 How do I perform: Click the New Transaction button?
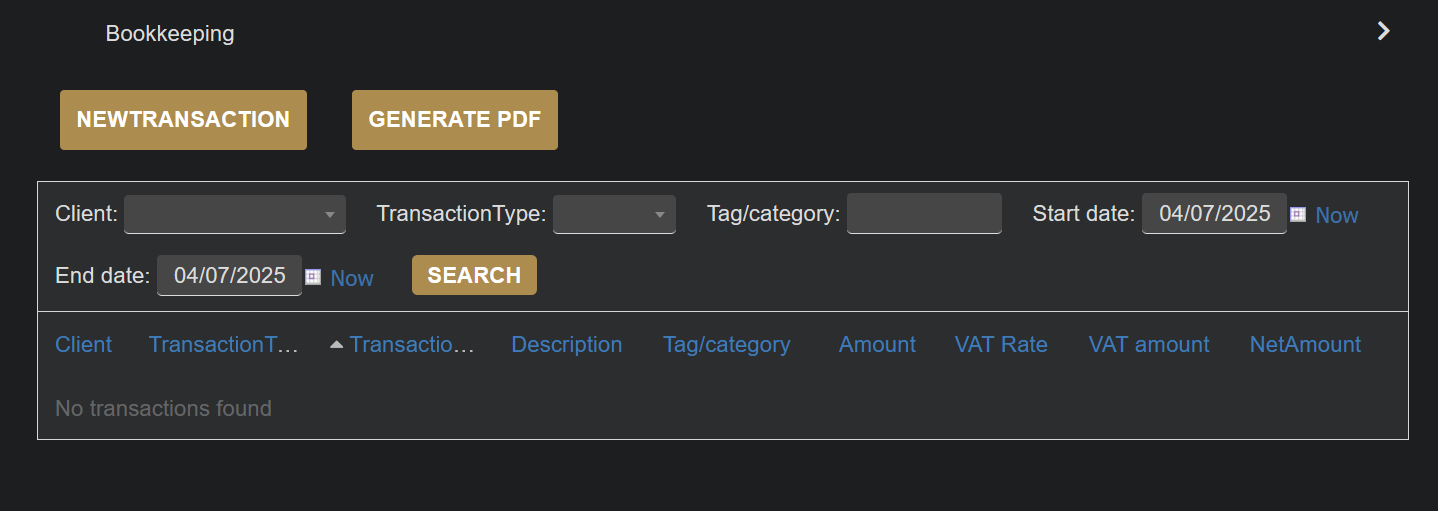[183, 120]
